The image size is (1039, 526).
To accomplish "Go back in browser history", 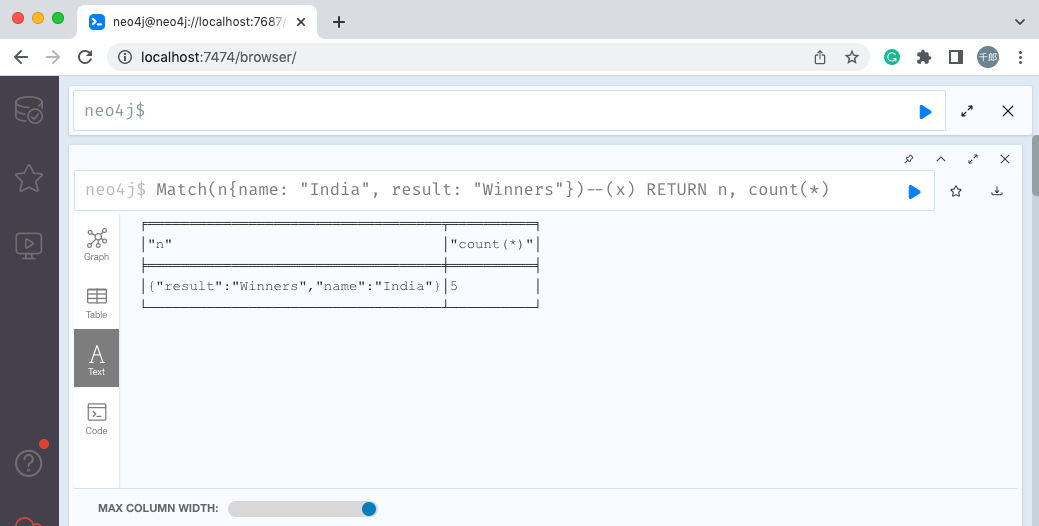I will 21,57.
